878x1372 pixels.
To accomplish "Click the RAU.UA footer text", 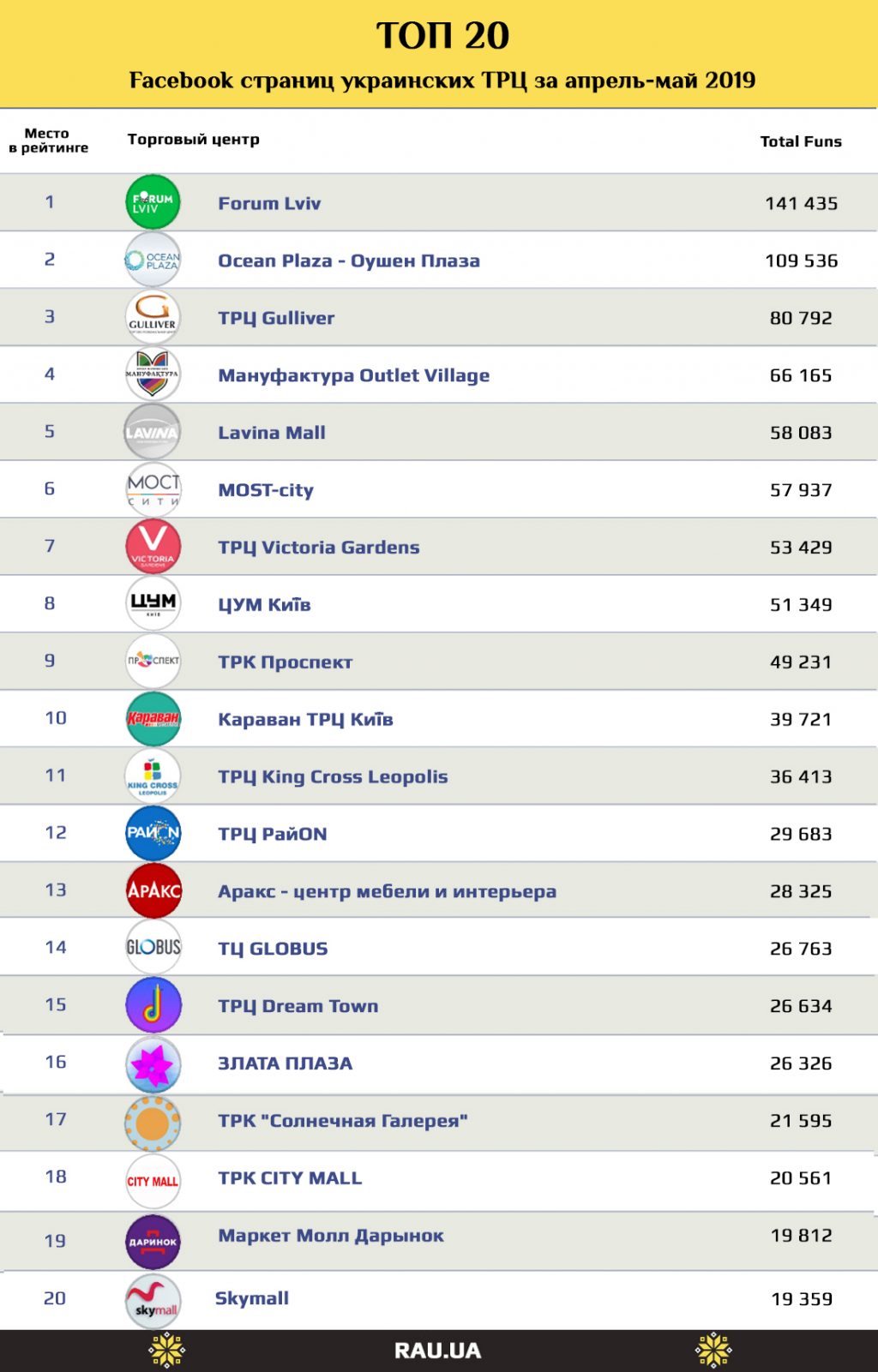I will (437, 1351).
